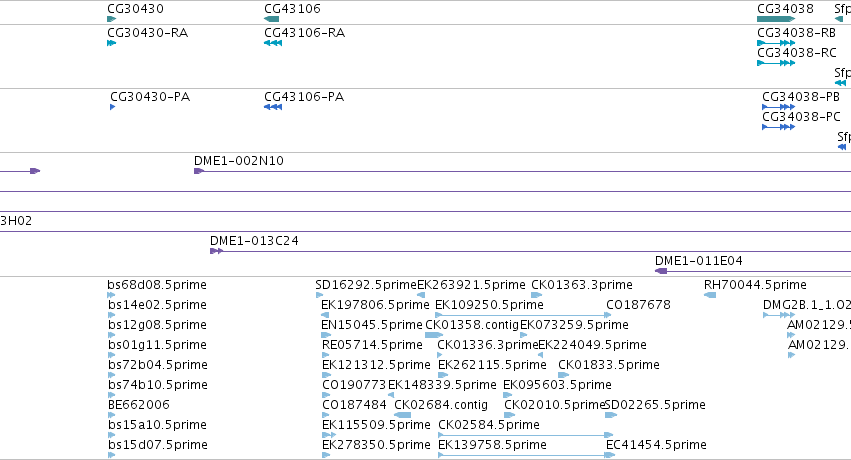Image resolution: width=851 pixels, height=460 pixels.
Task: Click the CG43106-RA transcript arrows
Action: tap(273, 43)
